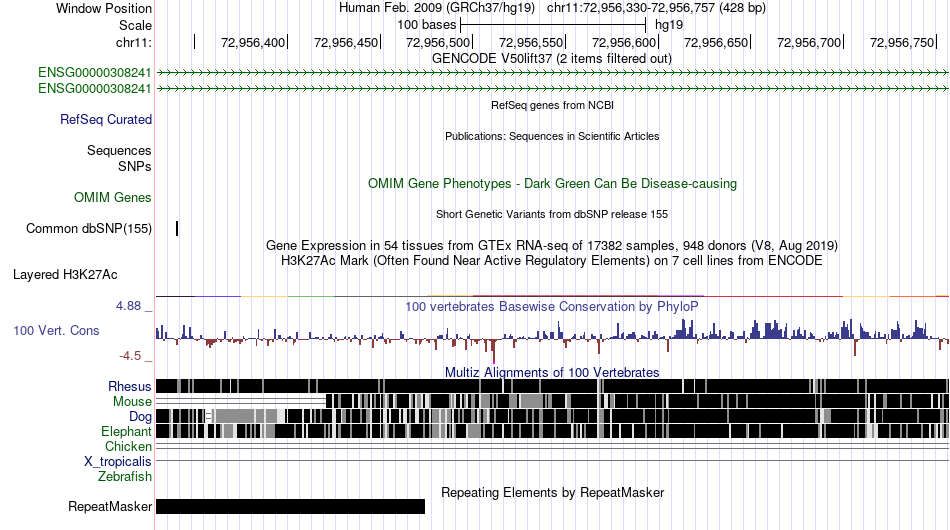Click the Elephant alignment track bar
Viewport: 950px width, 530px height.
click(553, 431)
